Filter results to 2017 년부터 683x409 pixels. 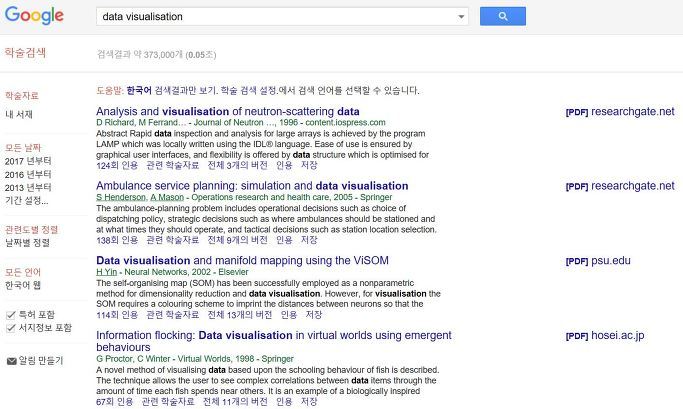click(x=28, y=161)
